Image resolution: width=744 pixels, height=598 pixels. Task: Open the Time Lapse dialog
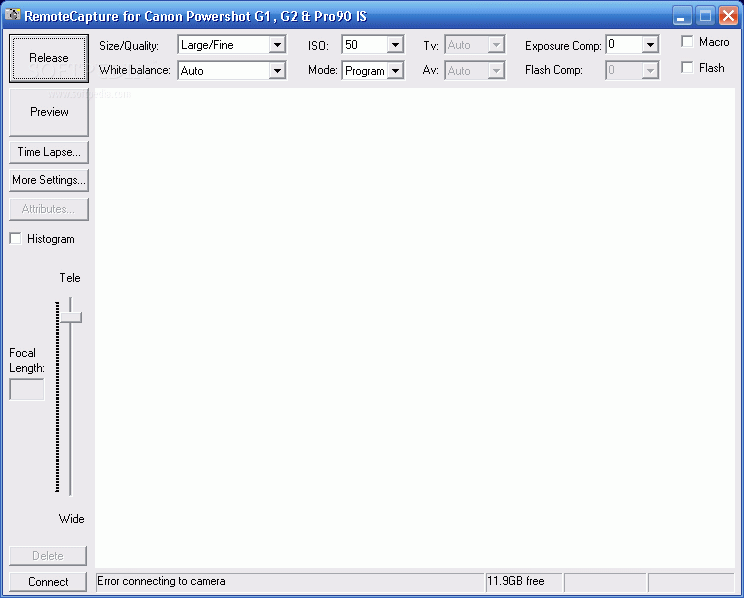(x=49, y=152)
